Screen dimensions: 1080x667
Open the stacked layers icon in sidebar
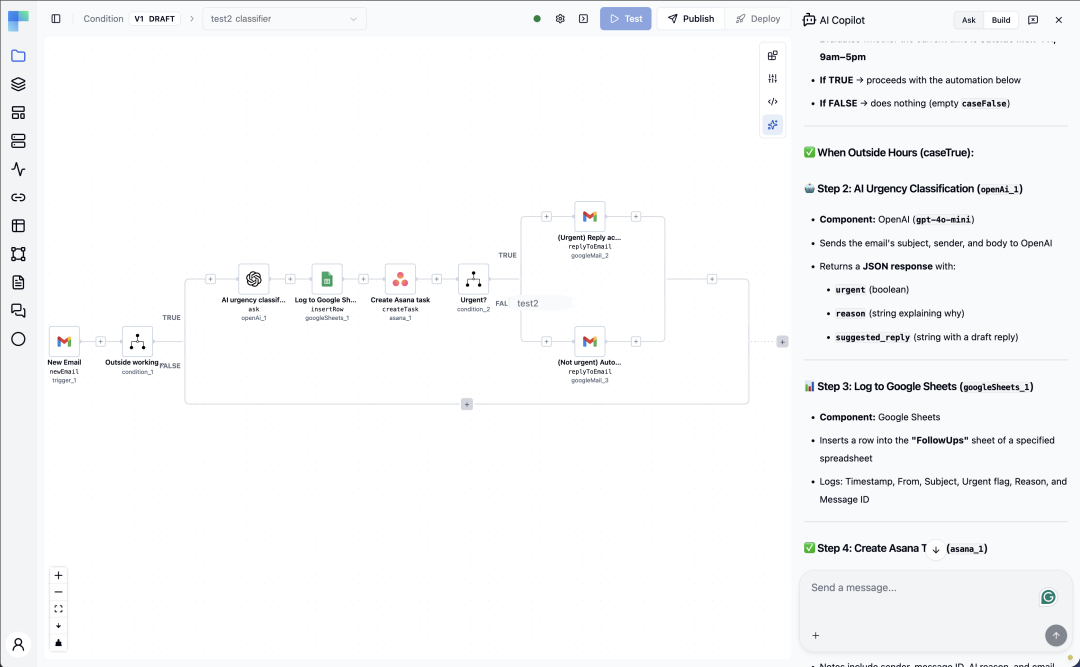pos(19,84)
